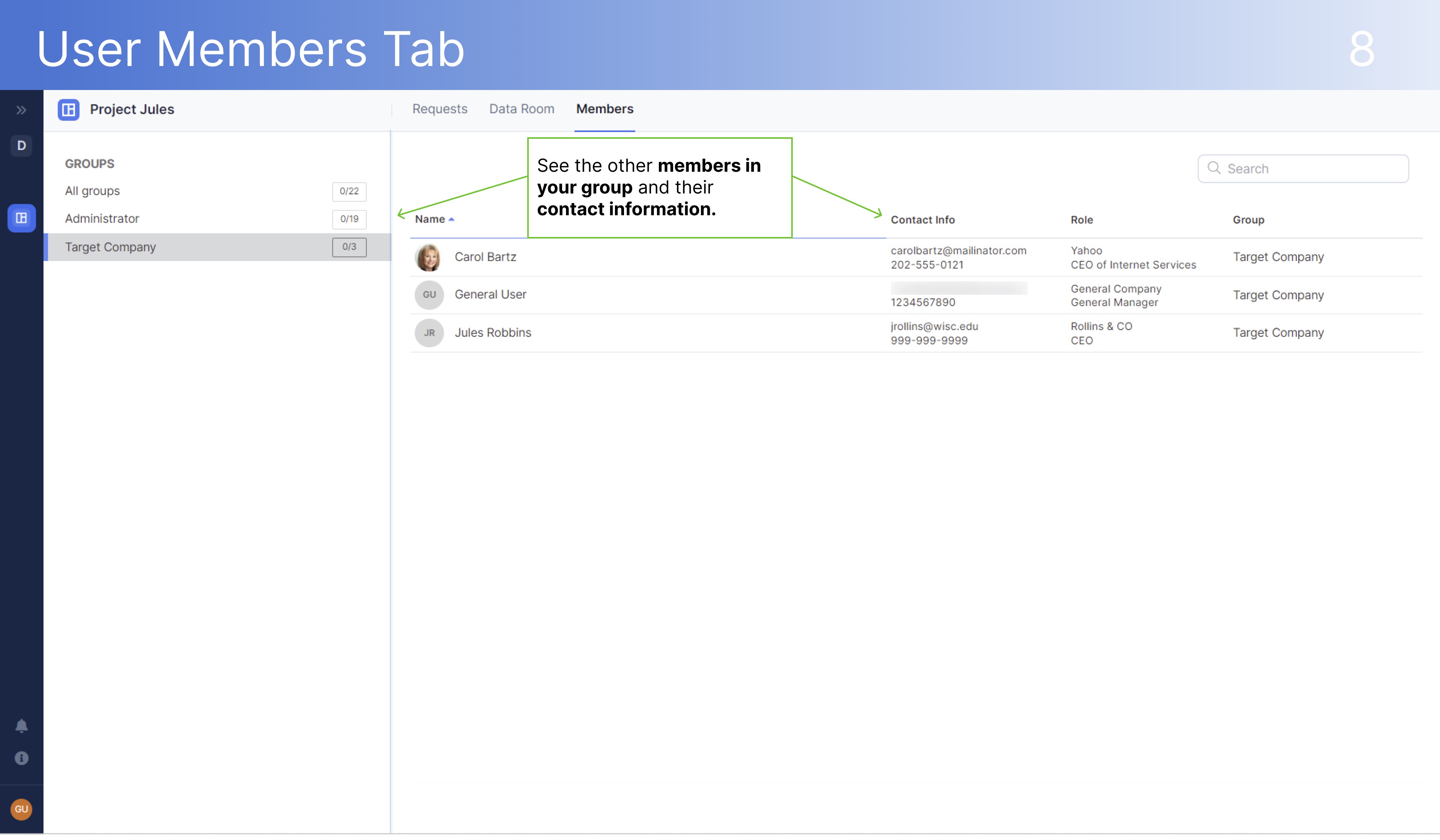
Task: Switch to the Members tab
Action: coord(604,109)
